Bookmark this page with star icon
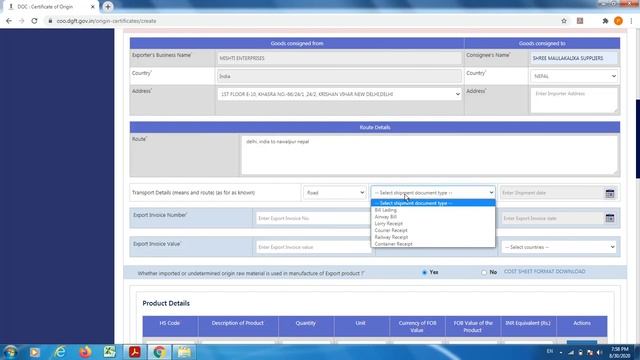Image resolution: width=640 pixels, height=360 pixels. (x=564, y=21)
